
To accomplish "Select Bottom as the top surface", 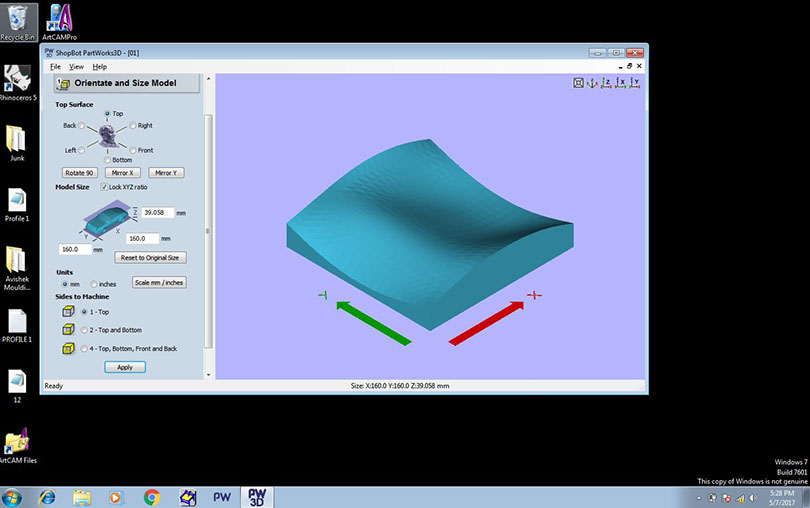I will point(107,160).
